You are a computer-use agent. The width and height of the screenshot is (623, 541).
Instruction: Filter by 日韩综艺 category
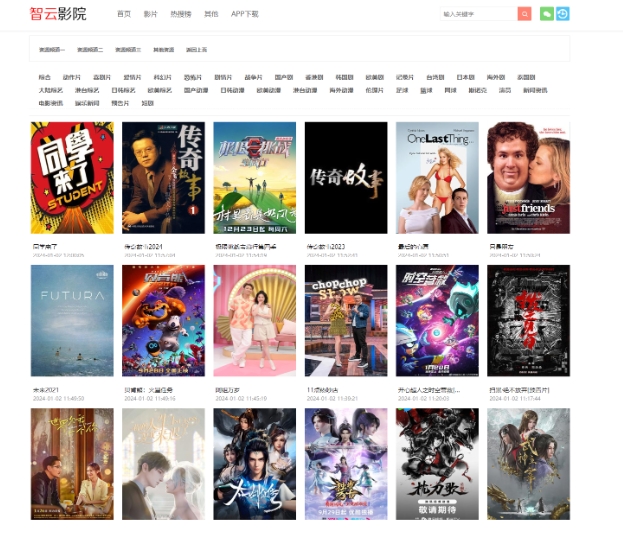coord(123,91)
